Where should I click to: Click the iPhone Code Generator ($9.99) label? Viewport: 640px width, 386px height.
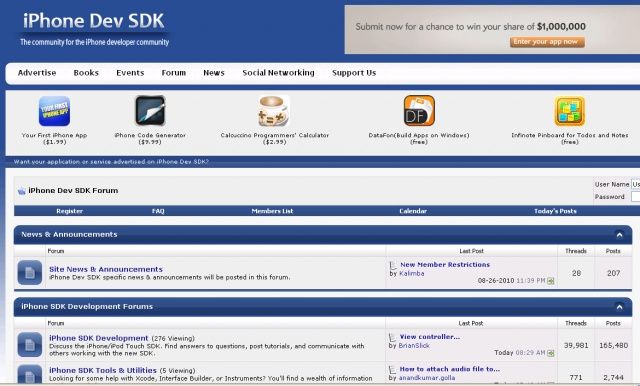point(150,138)
